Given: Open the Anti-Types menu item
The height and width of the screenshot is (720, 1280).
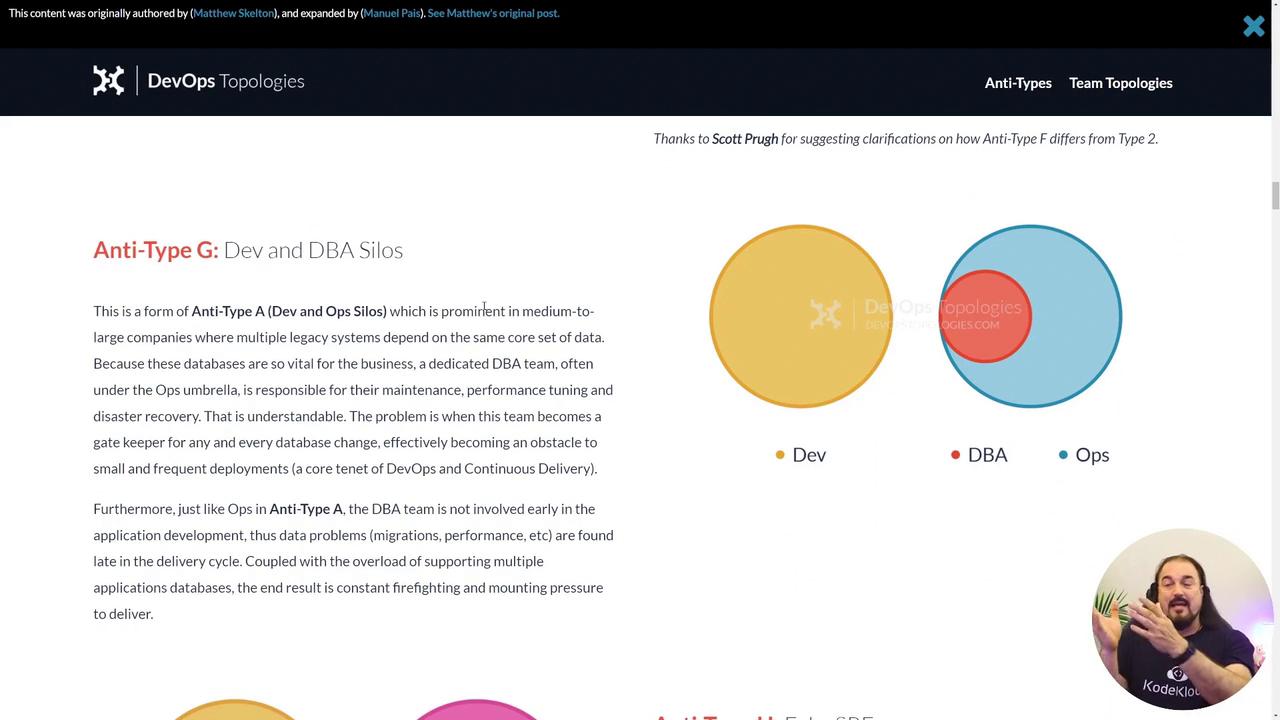Looking at the screenshot, I should (x=1018, y=83).
